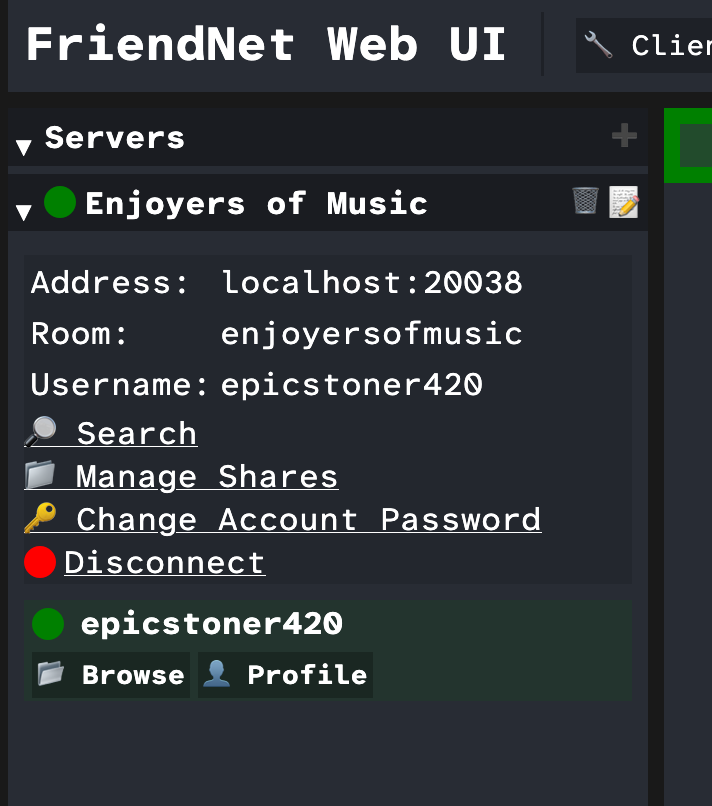Click the Servers header label
The height and width of the screenshot is (806, 712).
click(x=114, y=138)
